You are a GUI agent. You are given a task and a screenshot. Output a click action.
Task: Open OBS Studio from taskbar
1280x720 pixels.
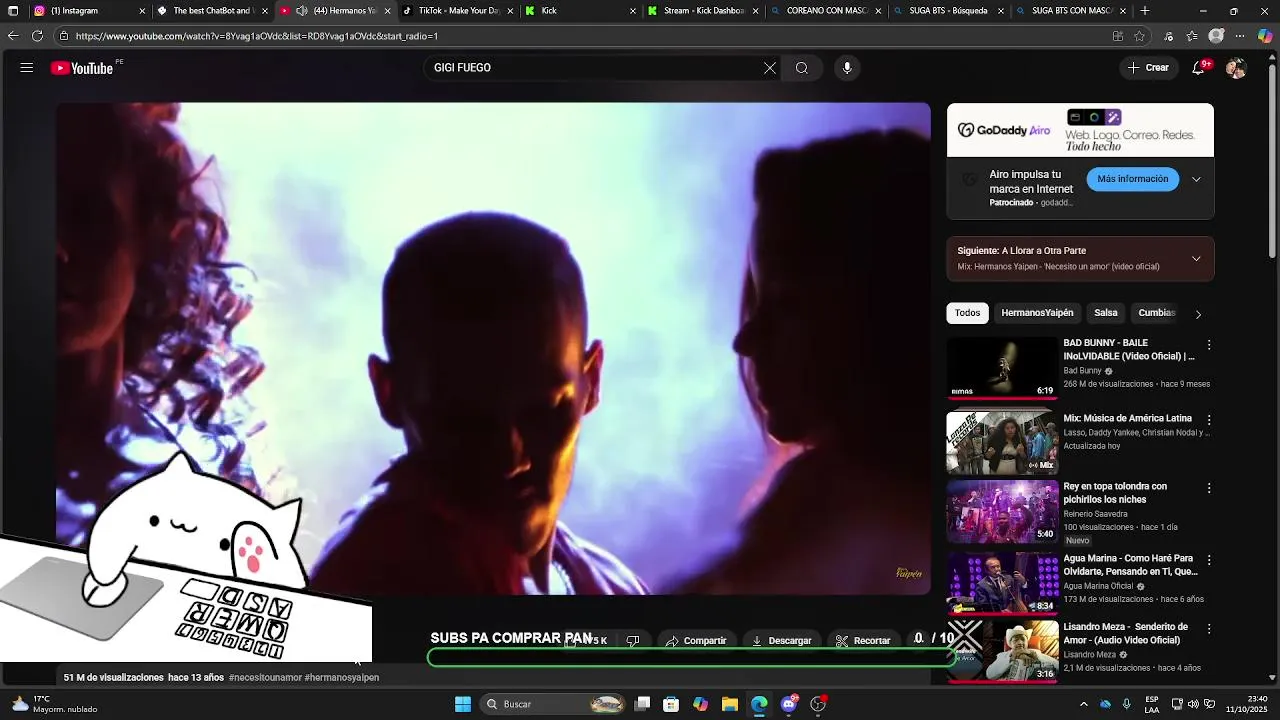818,704
